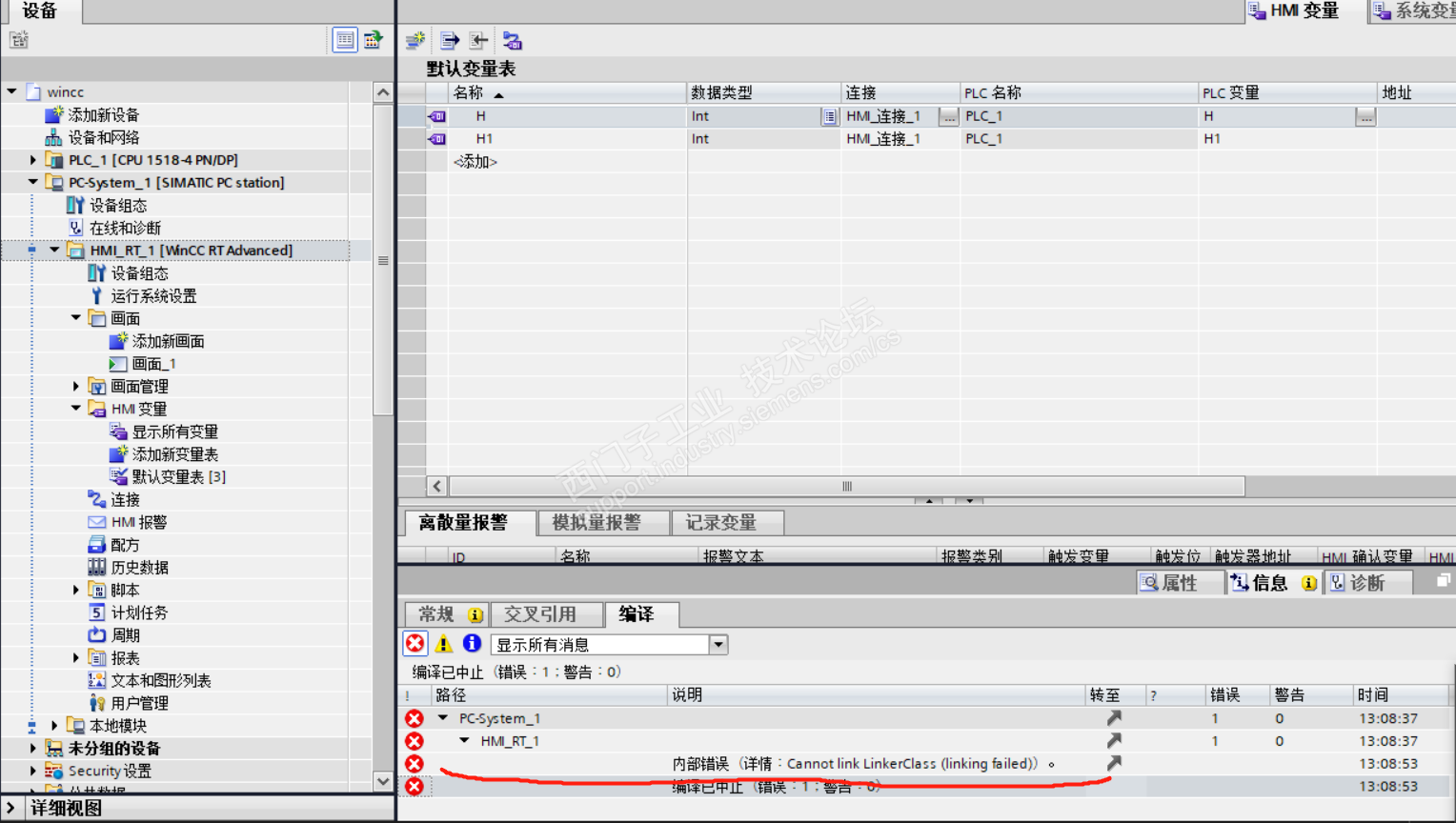Click the add new tag toolbar icon
The height and width of the screenshot is (823, 1456).
(x=415, y=41)
